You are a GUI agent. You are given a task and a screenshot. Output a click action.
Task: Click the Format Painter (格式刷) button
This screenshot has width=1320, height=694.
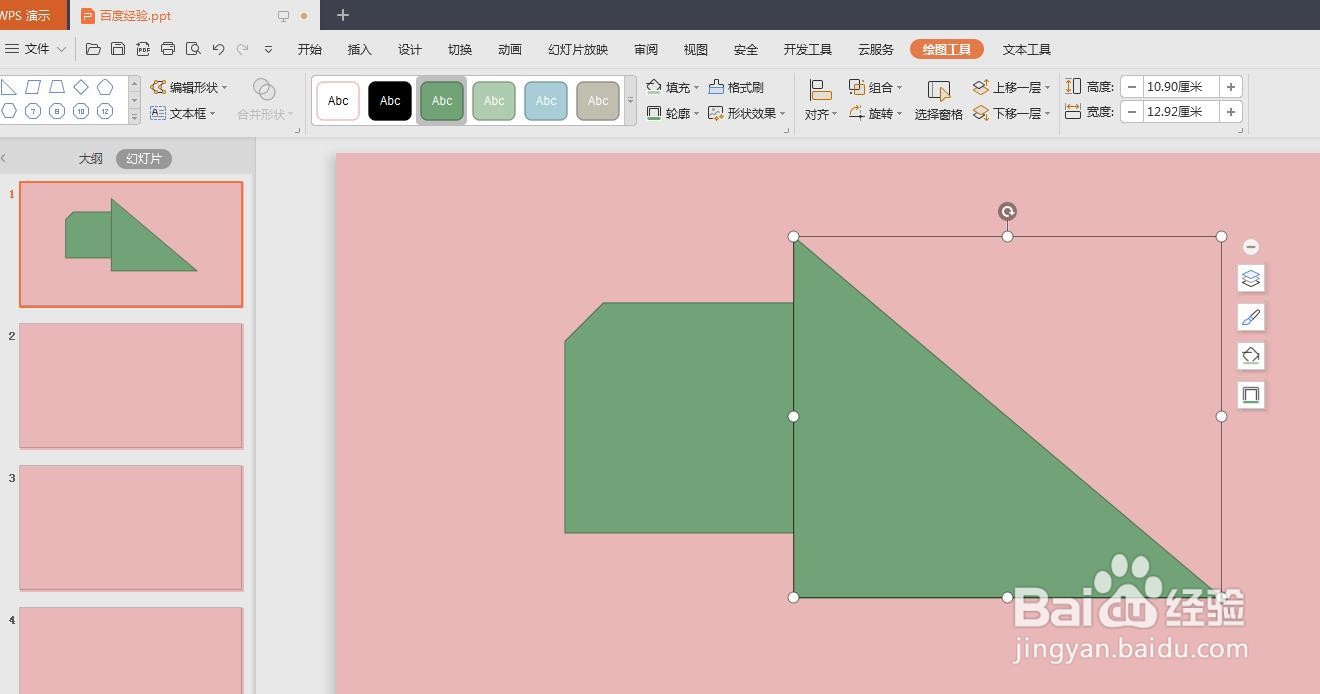tap(736, 87)
